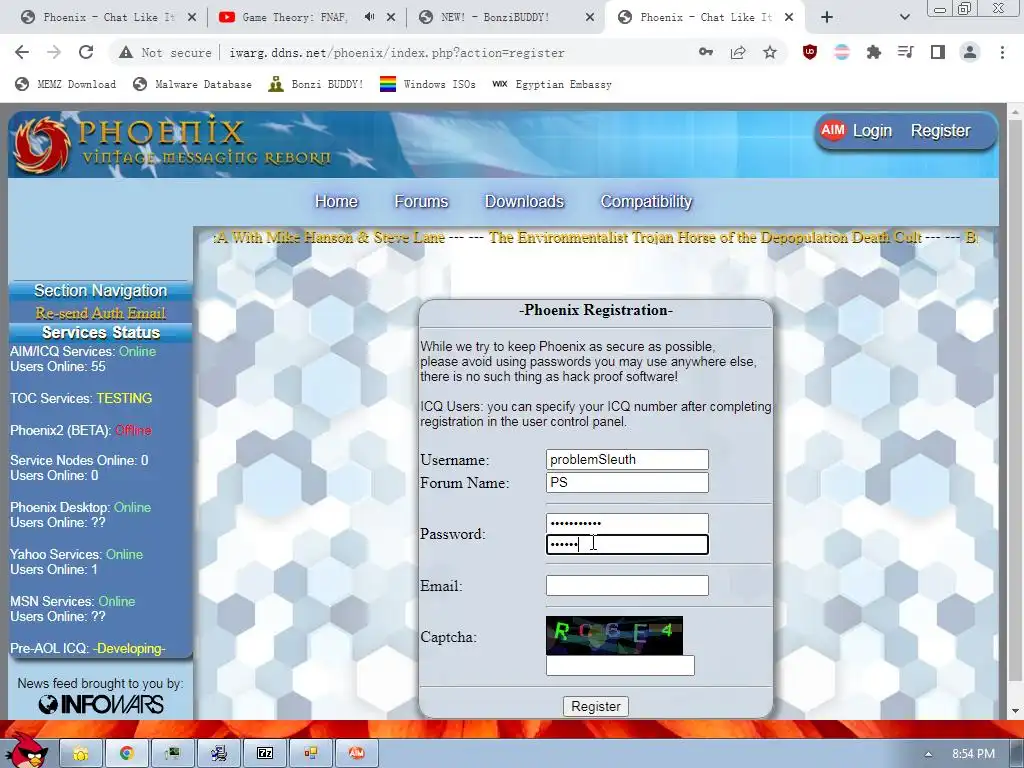
Task: Click the Captcha answer input box
Action: (x=620, y=665)
